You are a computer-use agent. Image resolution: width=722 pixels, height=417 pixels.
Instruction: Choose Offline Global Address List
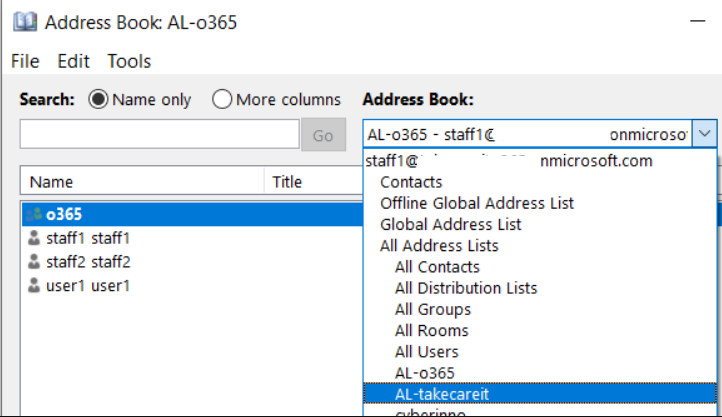pyautogui.click(x=540, y=203)
